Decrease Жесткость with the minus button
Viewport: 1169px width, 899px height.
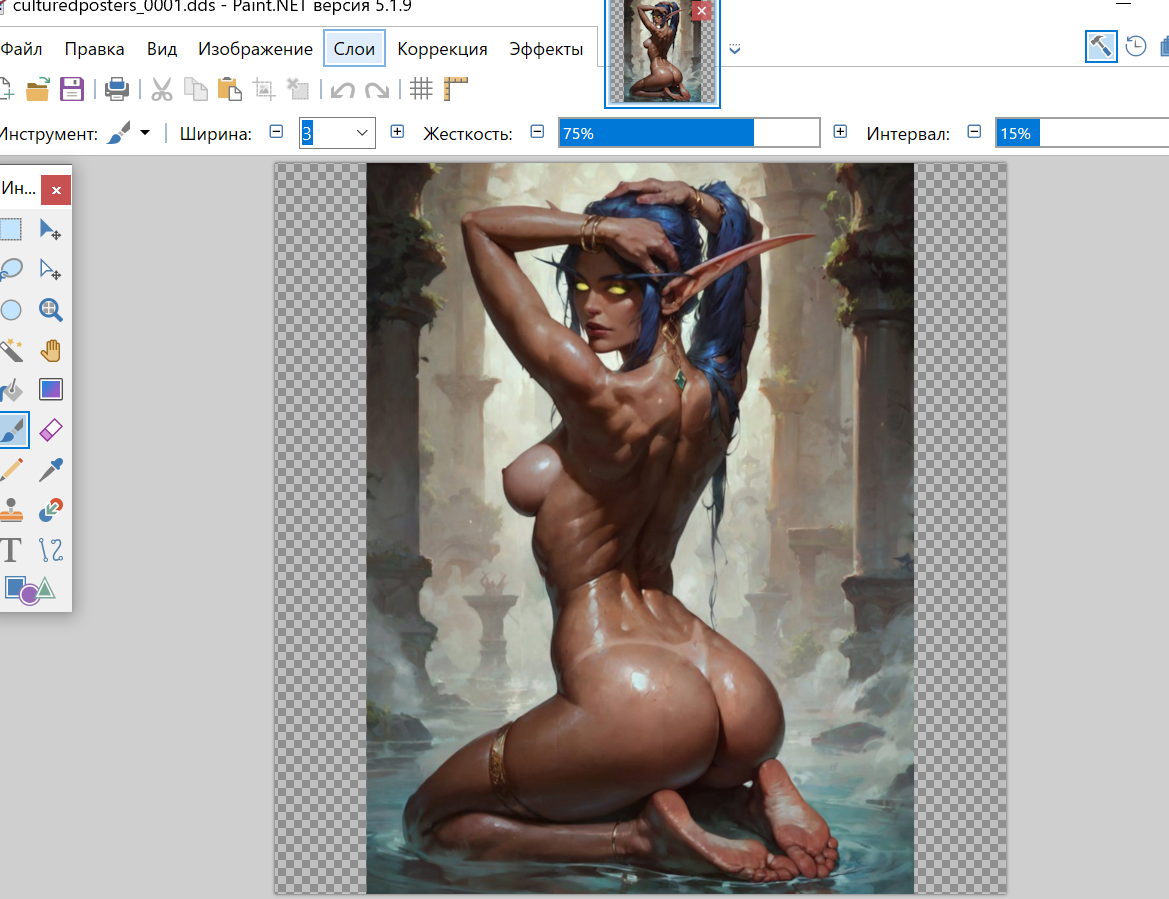tap(537, 132)
